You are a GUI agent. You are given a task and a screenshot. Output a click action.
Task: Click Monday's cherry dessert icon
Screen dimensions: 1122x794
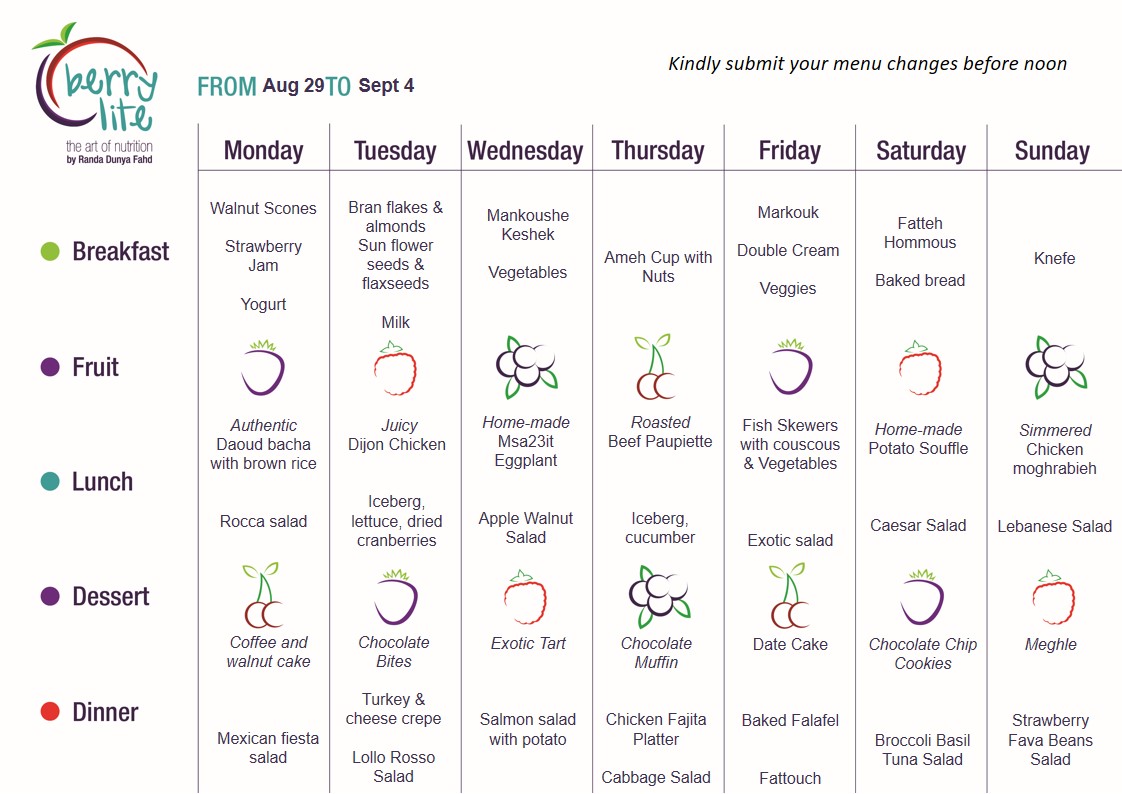262,595
